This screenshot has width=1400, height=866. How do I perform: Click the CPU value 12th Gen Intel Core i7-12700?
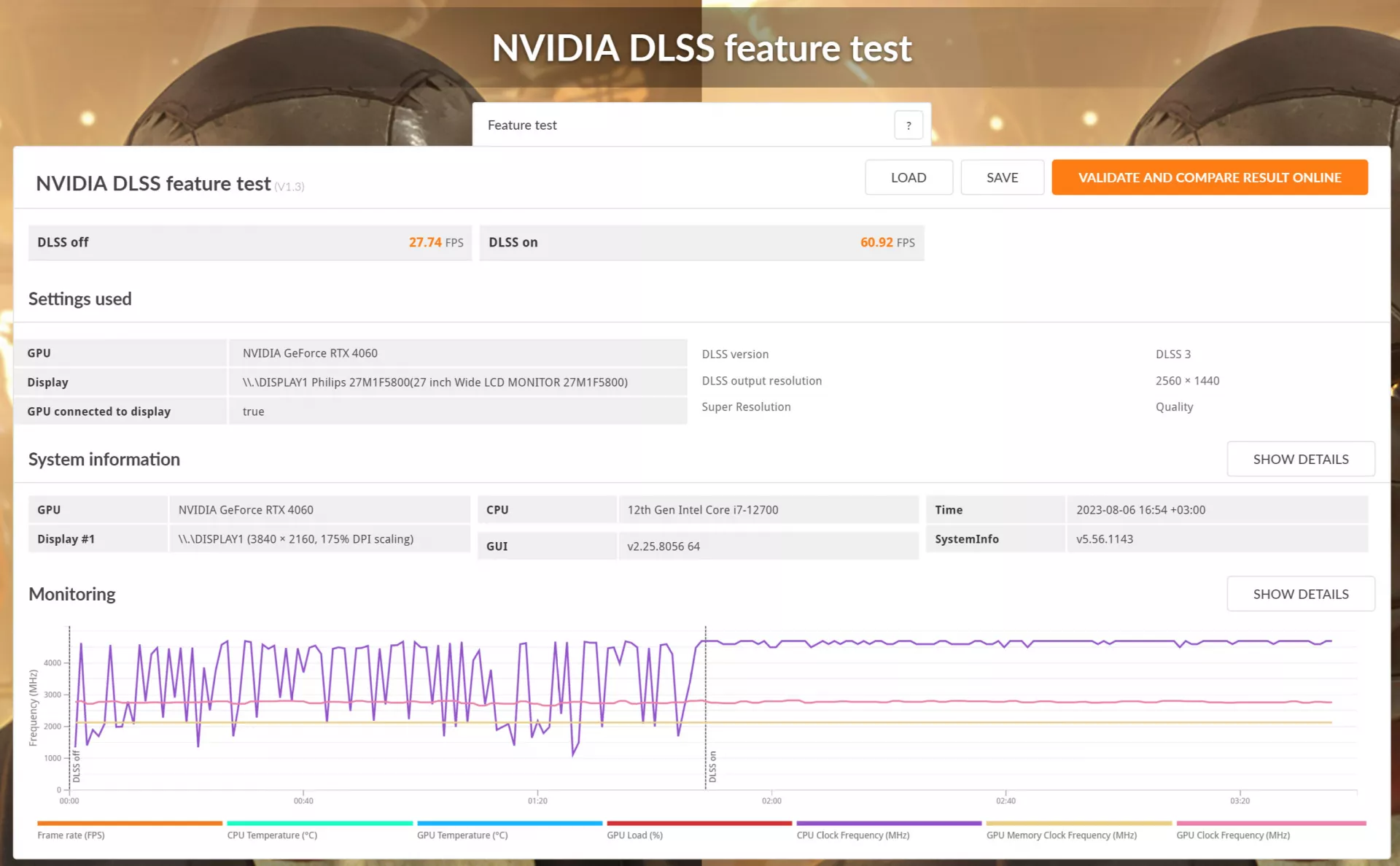pos(703,510)
